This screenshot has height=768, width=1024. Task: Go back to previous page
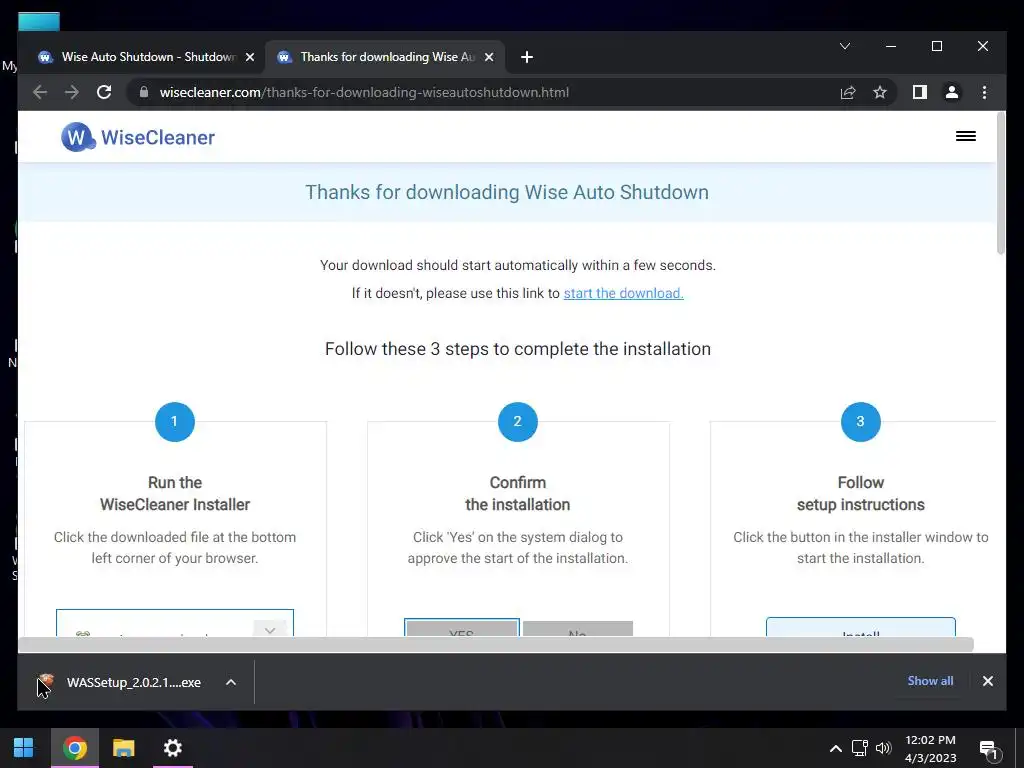[40, 92]
